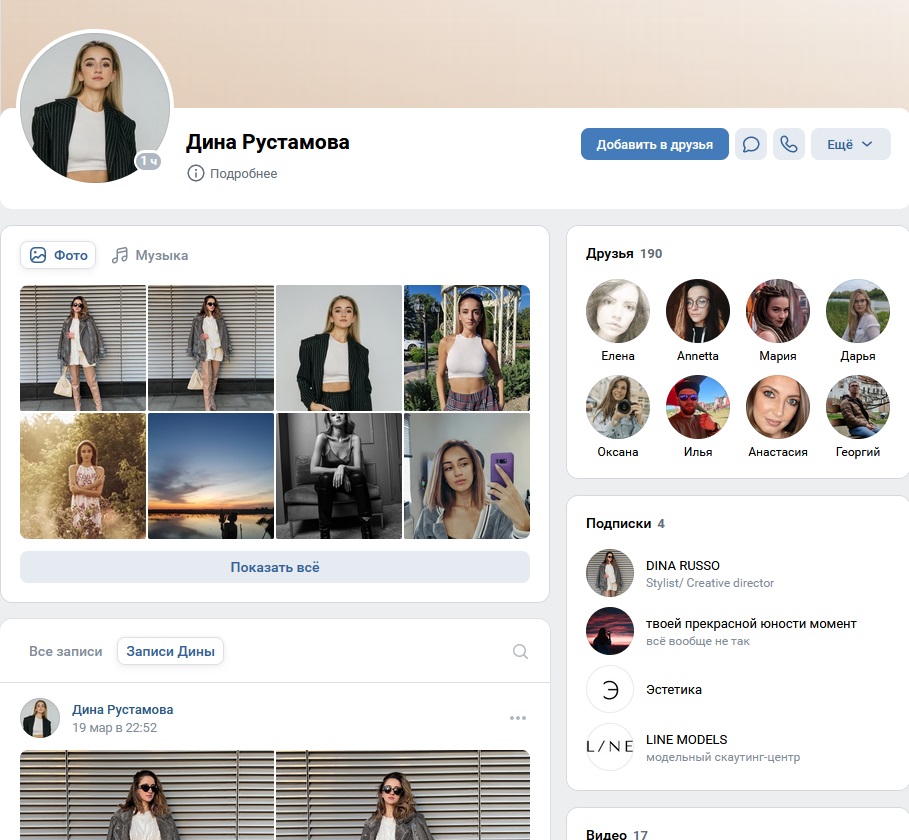Open the sunset community avatar
909x840 pixels.
(609, 631)
